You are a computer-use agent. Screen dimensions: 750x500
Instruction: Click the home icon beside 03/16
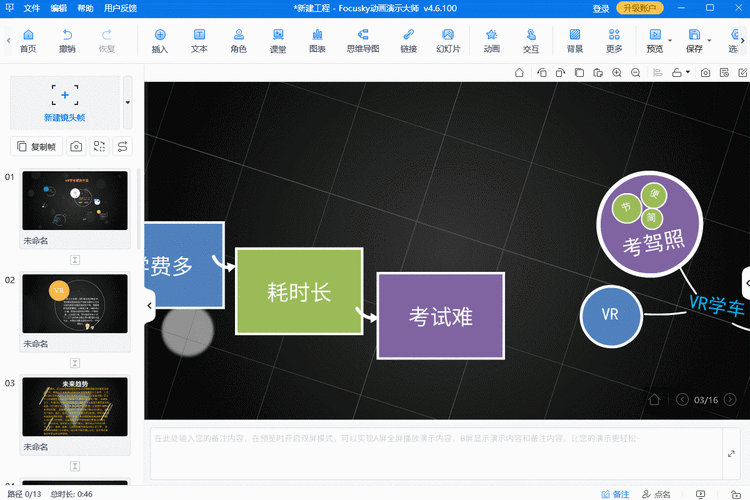(x=654, y=400)
